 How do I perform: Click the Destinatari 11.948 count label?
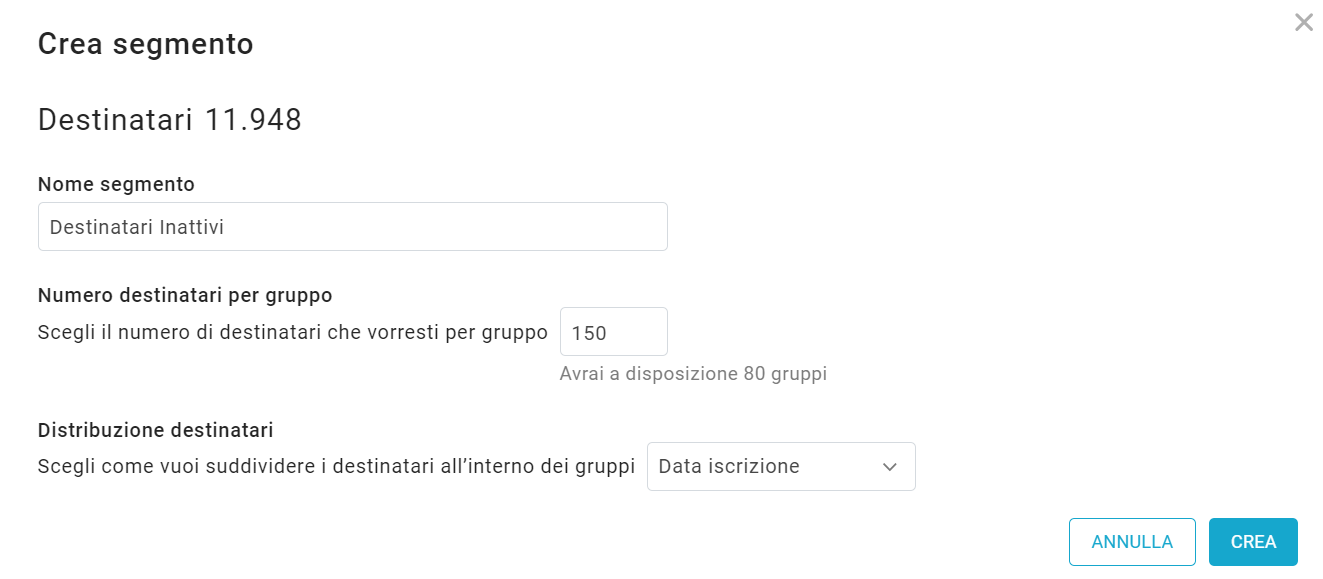coord(169,119)
